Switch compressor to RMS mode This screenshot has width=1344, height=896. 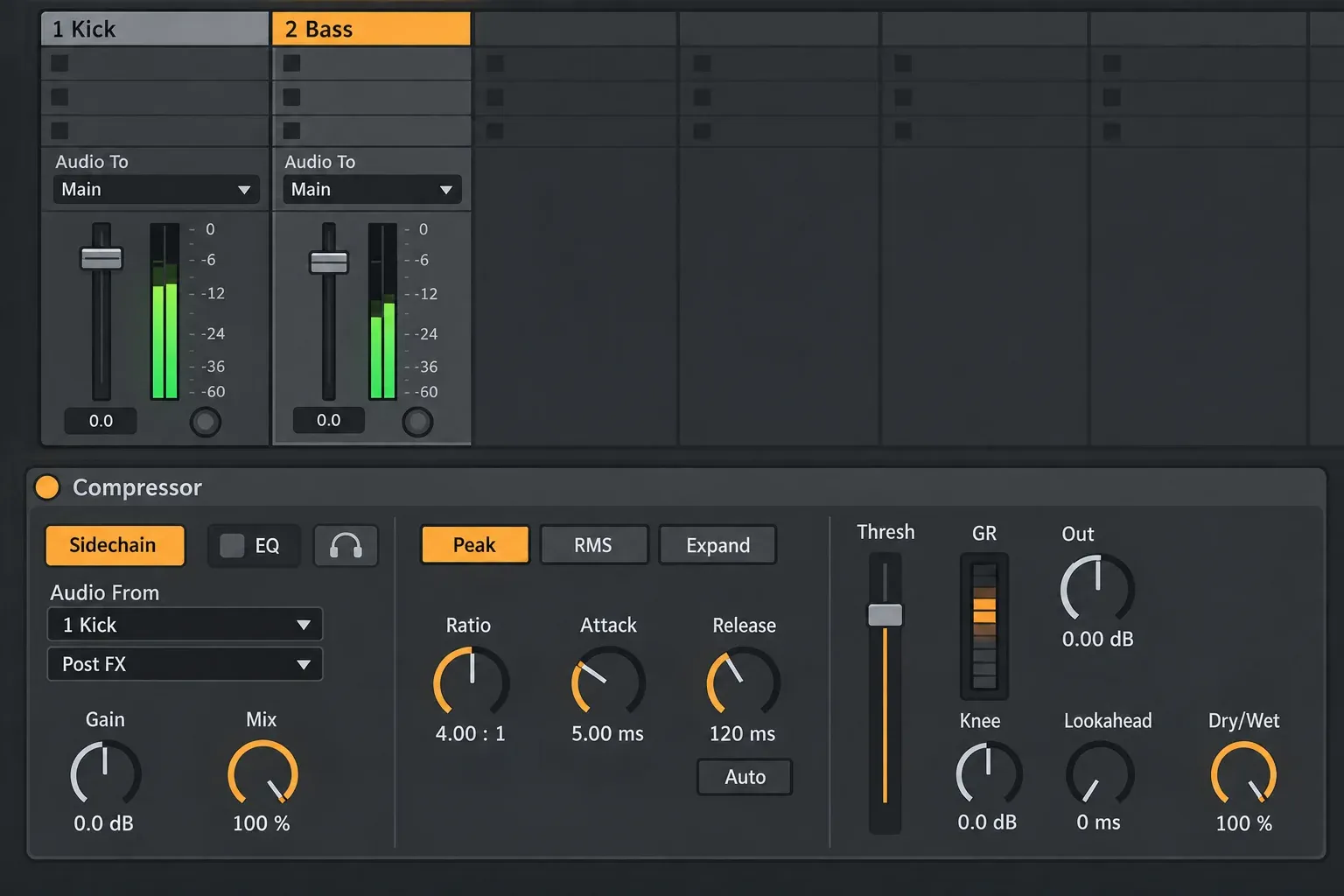click(x=593, y=545)
